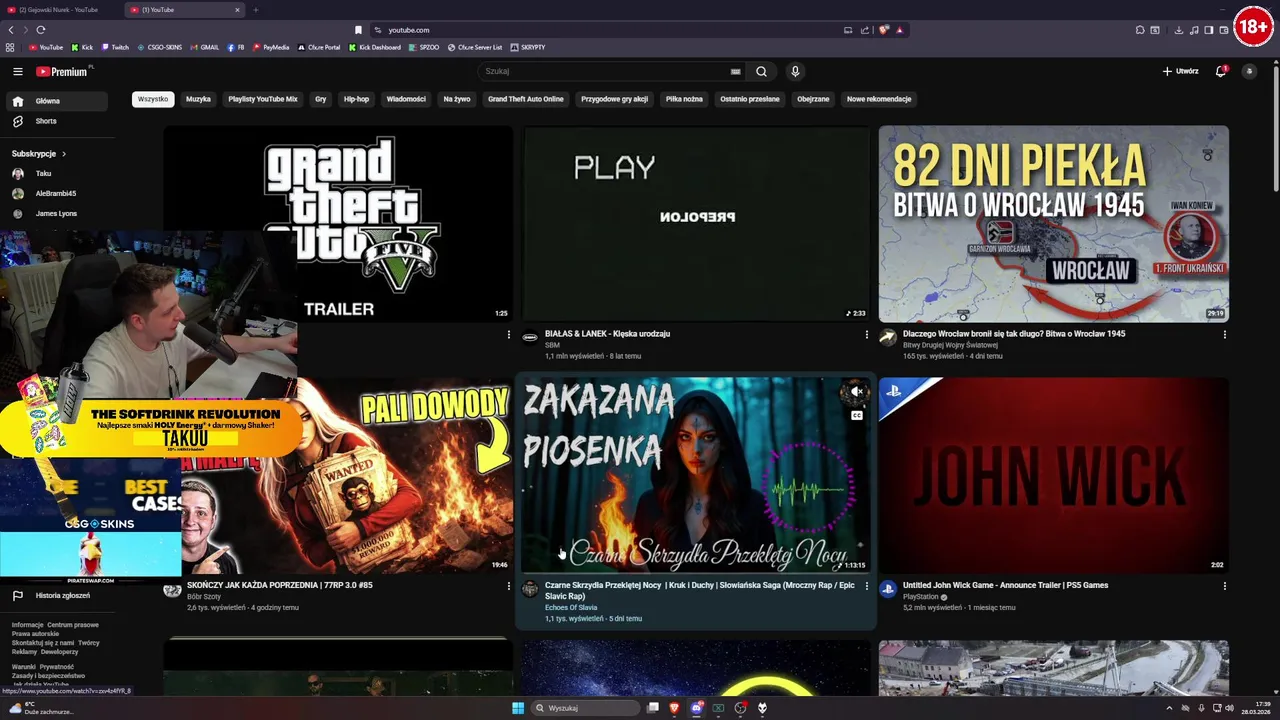1280x720 pixels.
Task: Open the browser apps grid bookmarks button
Action: coord(10,47)
